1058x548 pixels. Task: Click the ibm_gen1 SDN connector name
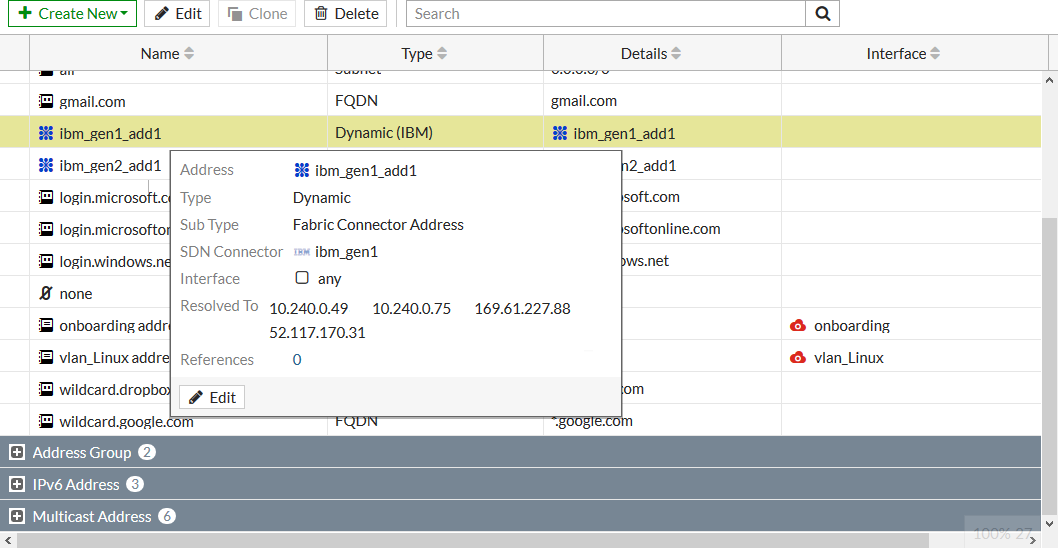coord(346,252)
